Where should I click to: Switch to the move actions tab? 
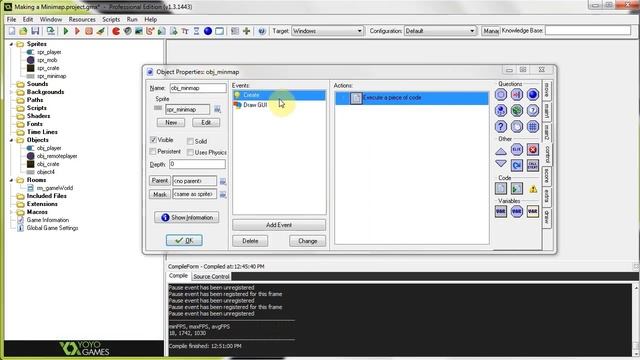coord(547,89)
